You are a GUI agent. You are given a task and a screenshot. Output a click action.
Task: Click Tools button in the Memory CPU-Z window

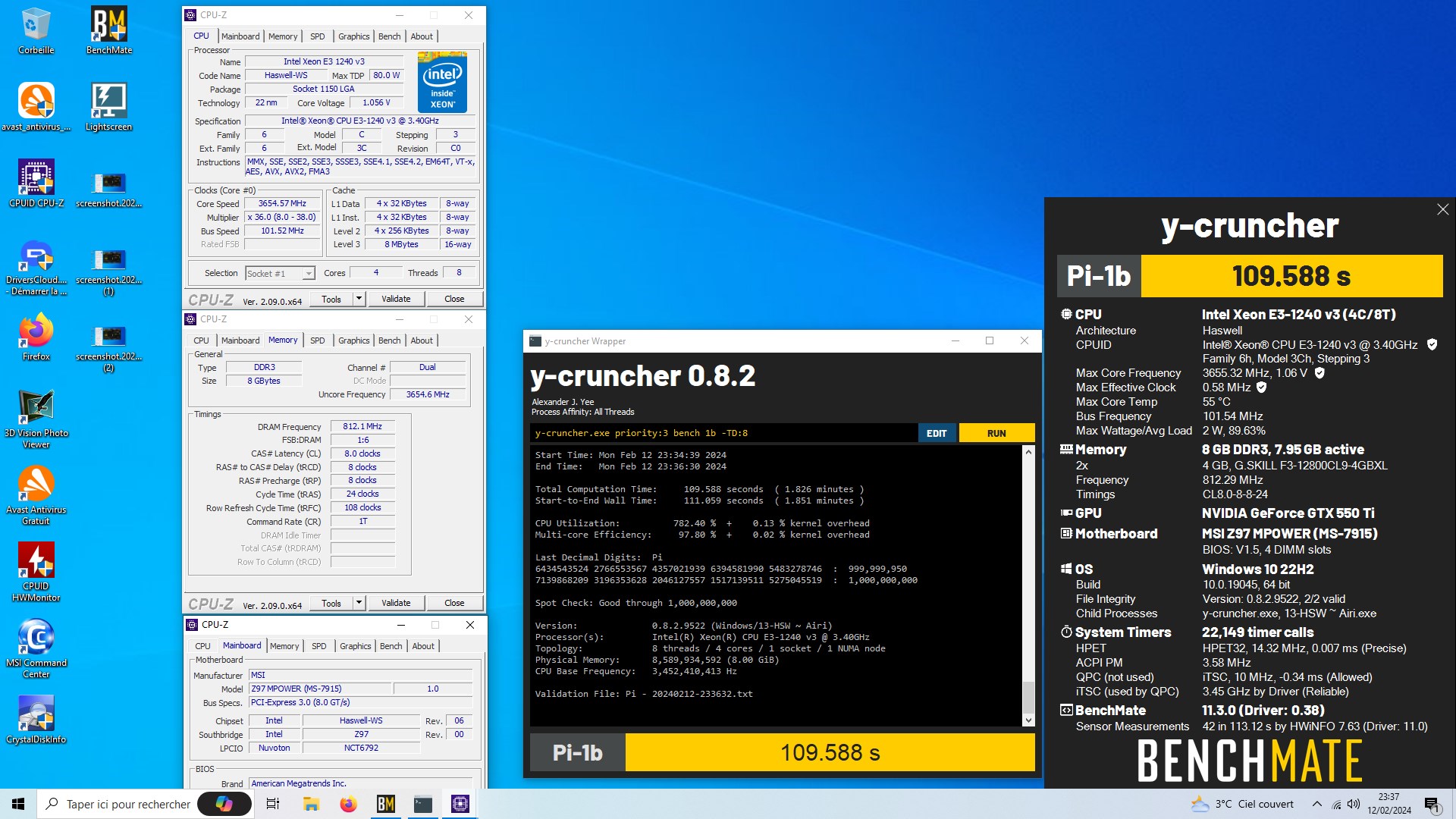pyautogui.click(x=331, y=603)
